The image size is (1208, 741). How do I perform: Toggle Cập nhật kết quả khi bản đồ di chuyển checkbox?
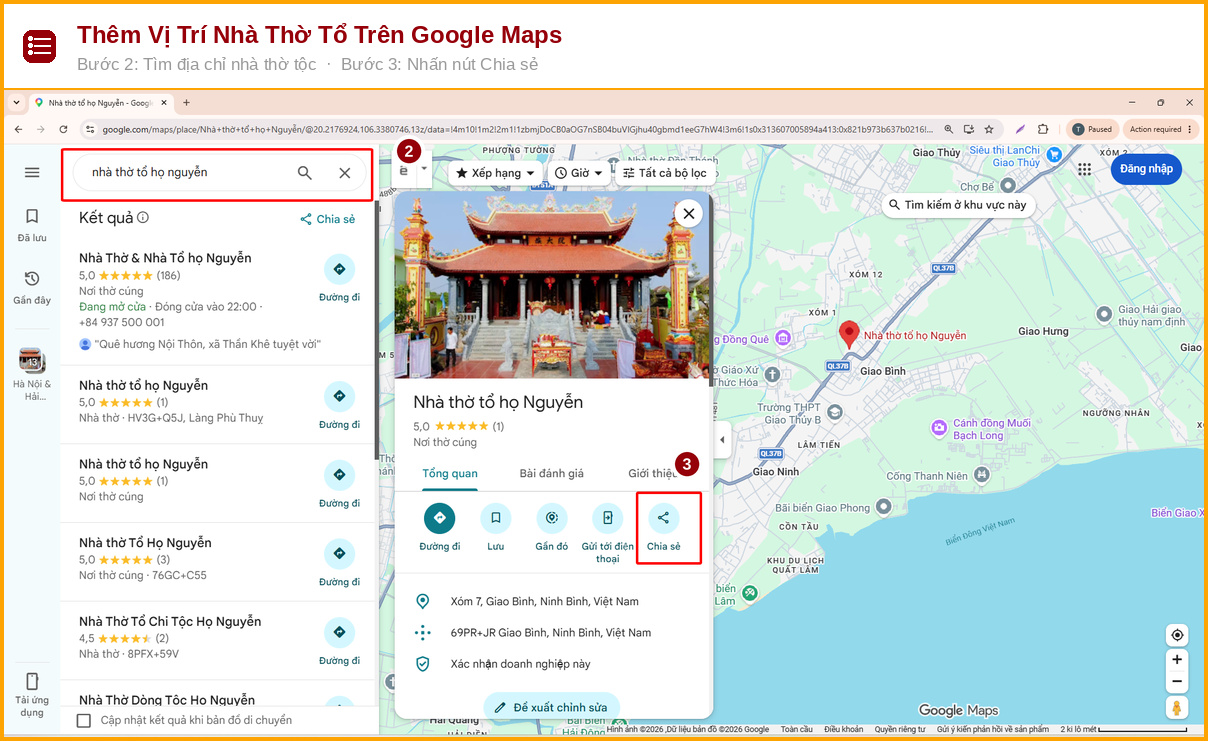pos(84,720)
